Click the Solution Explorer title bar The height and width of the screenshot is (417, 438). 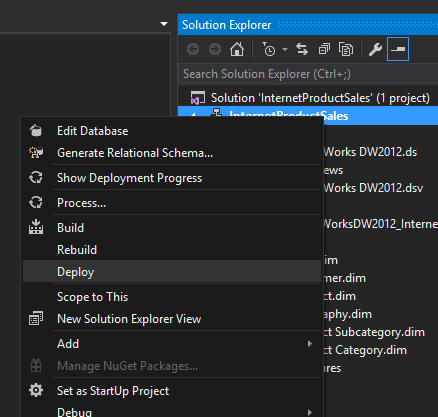pos(308,25)
